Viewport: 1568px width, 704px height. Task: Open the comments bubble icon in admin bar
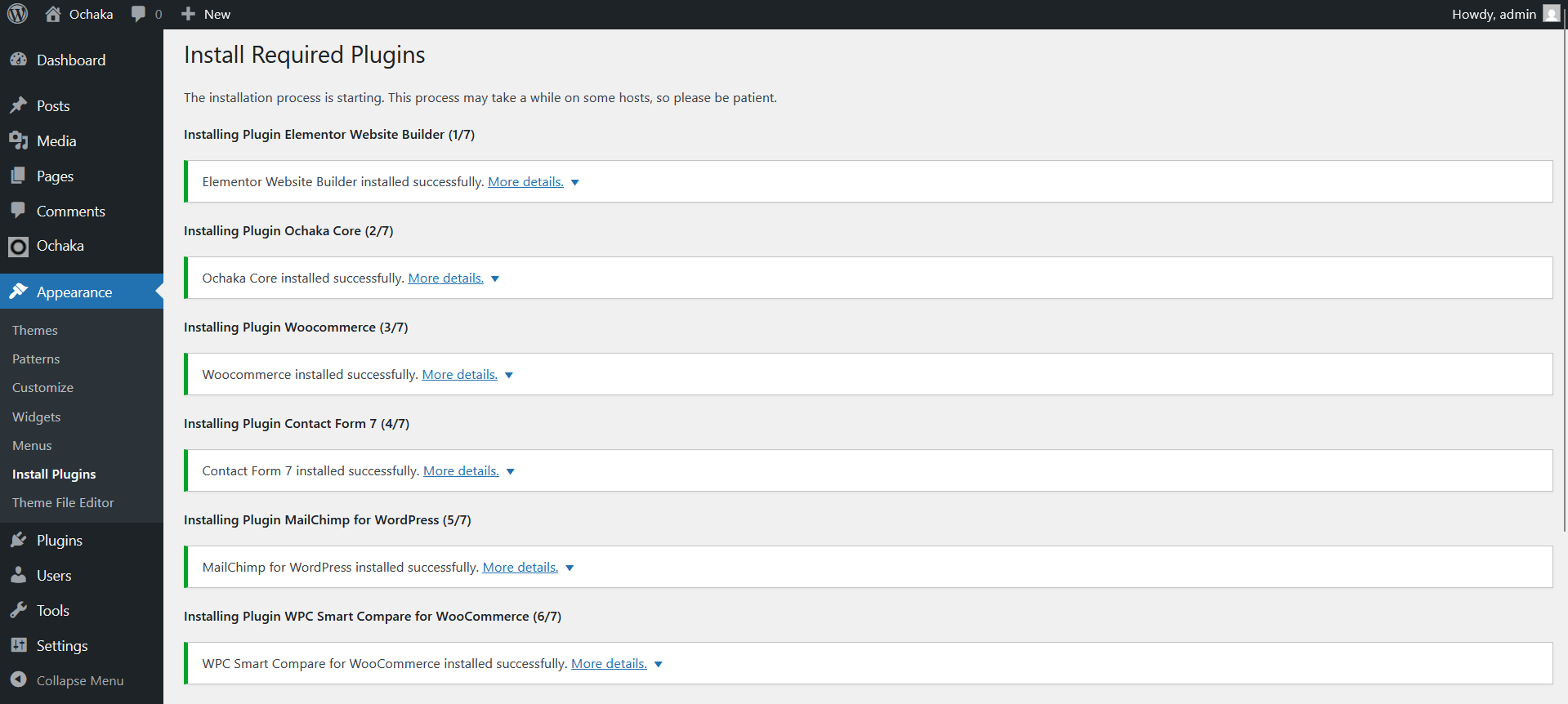[x=138, y=14]
